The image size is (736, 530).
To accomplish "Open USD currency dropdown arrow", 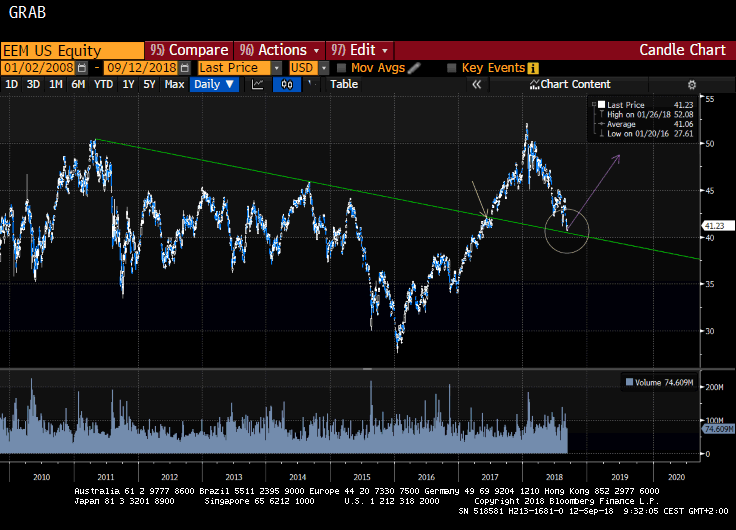I will pos(323,68).
